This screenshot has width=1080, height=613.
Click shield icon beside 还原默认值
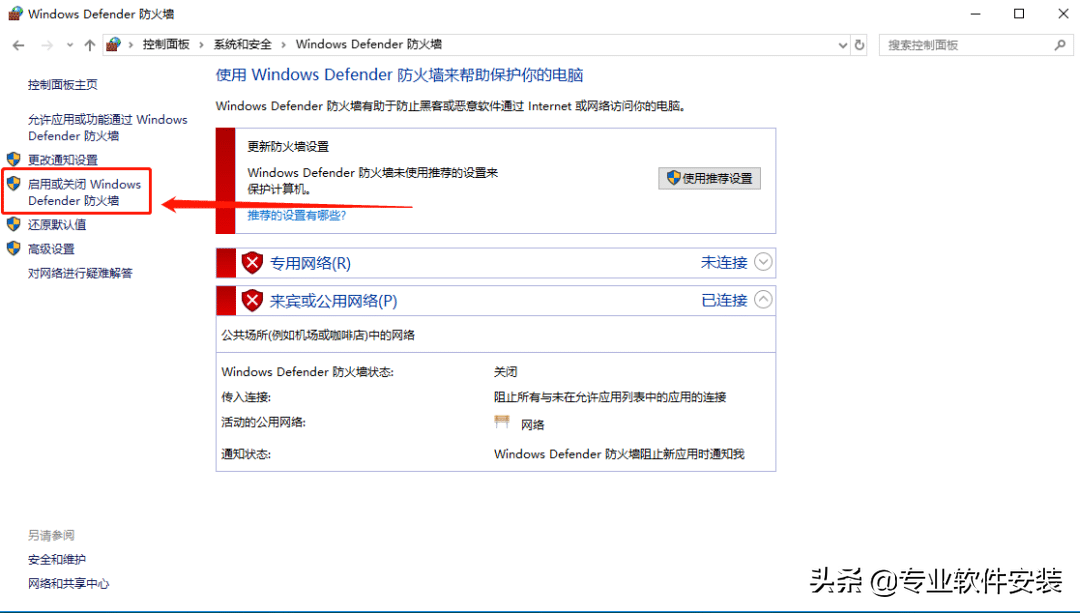coord(13,224)
